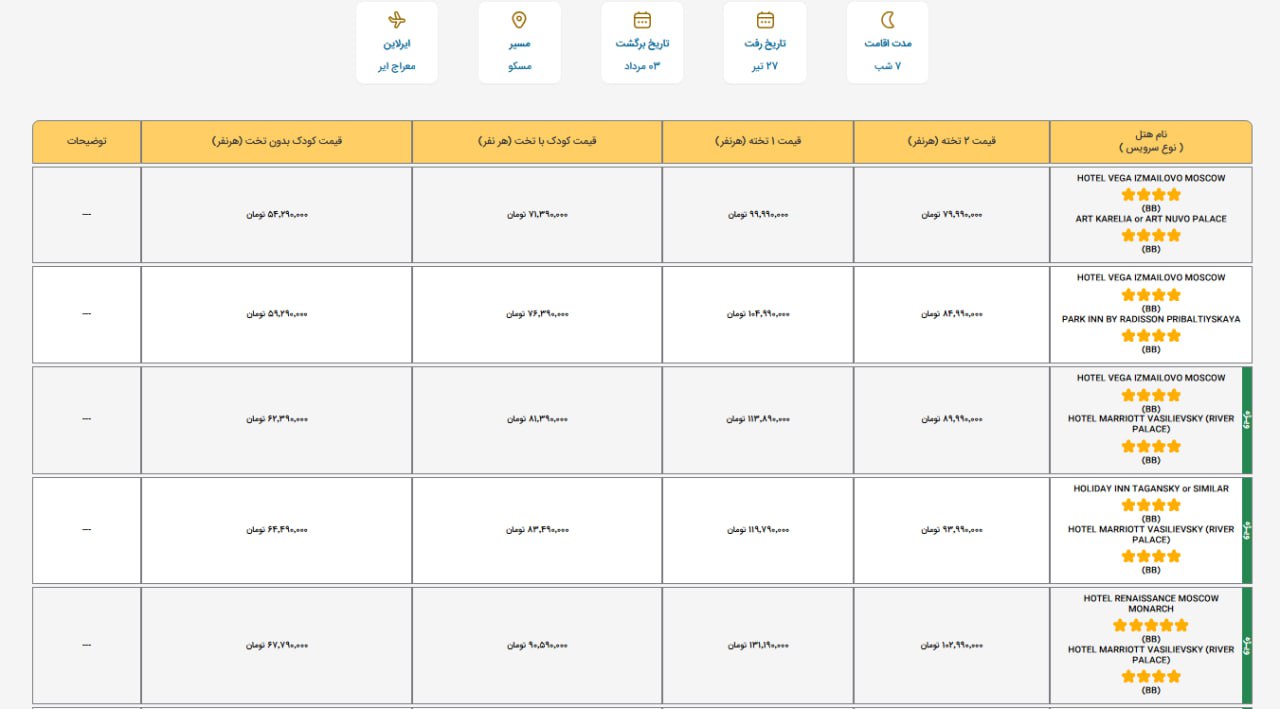
Task: Click the single-room price ۱۳۱,۱۹۰,۰۰۰ تومان
Action: click(758, 645)
